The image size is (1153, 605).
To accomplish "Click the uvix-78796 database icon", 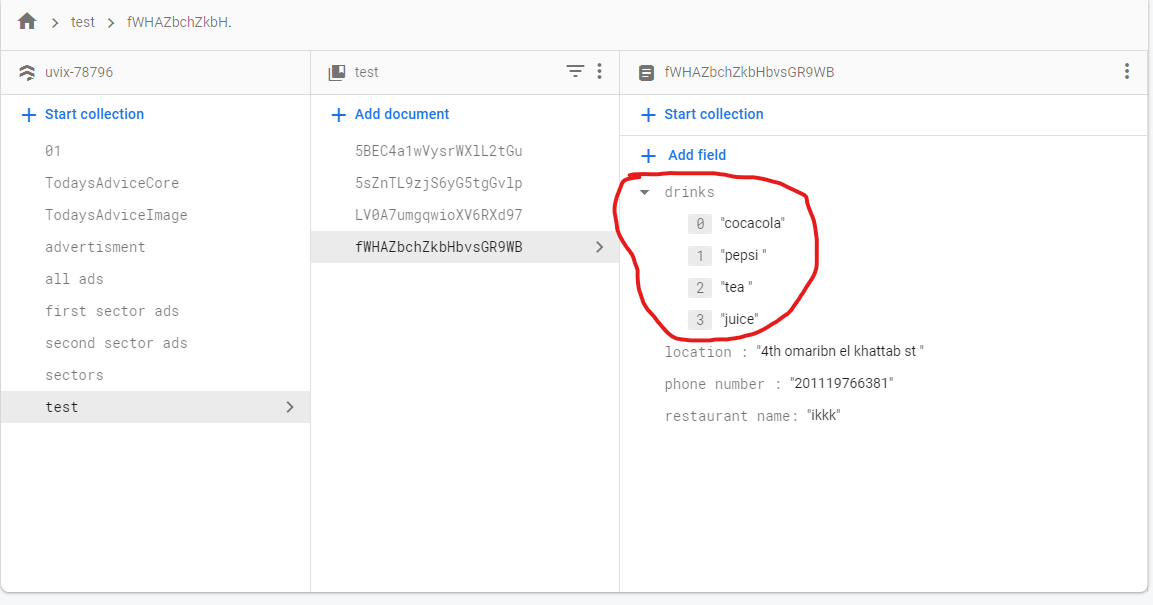I will click(x=27, y=72).
